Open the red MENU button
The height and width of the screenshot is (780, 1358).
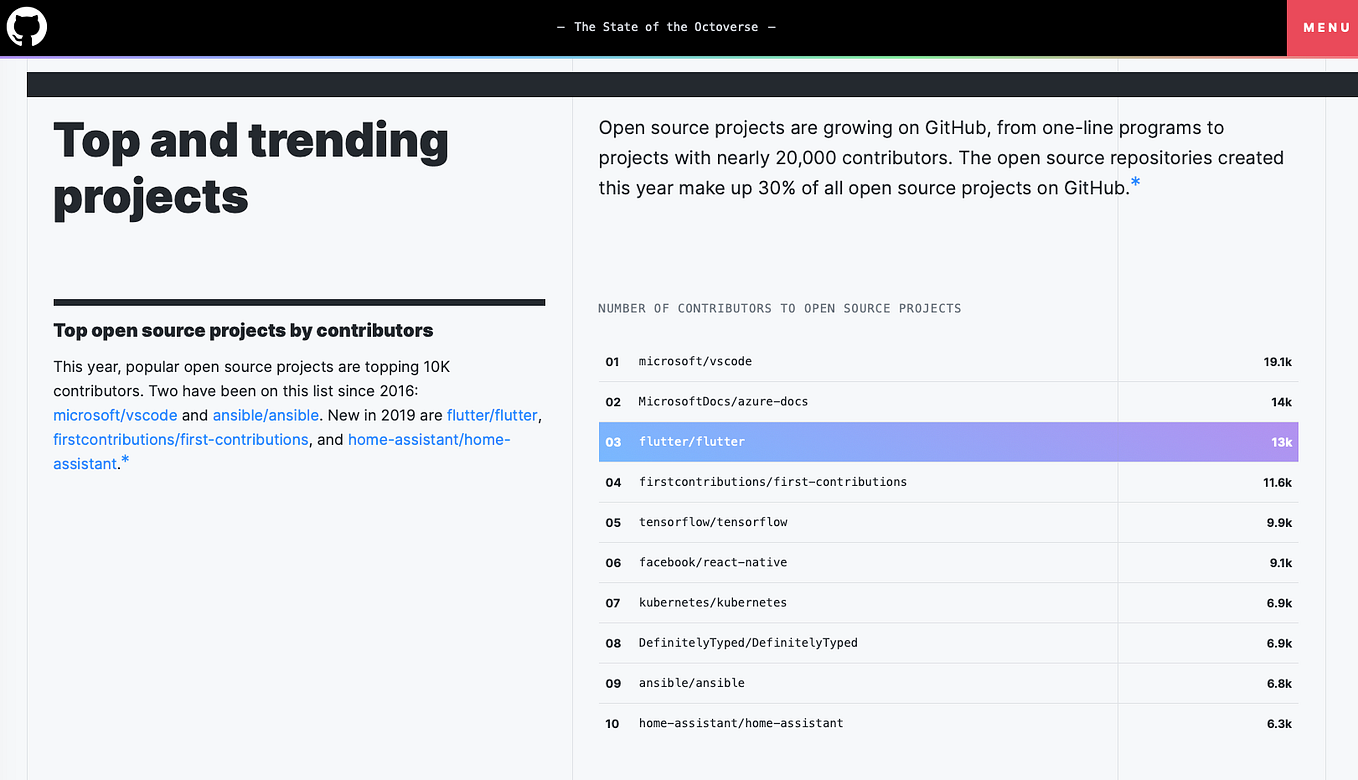pos(1326,27)
